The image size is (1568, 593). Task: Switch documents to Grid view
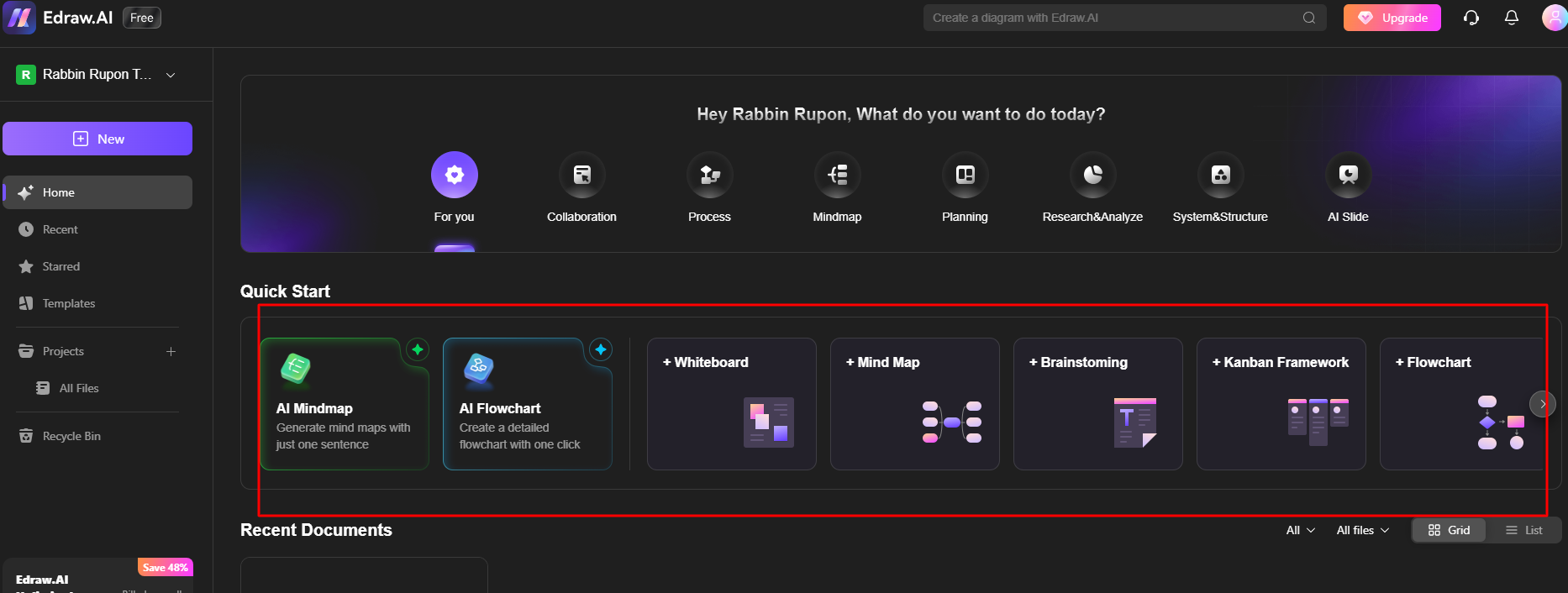pyautogui.click(x=1450, y=530)
